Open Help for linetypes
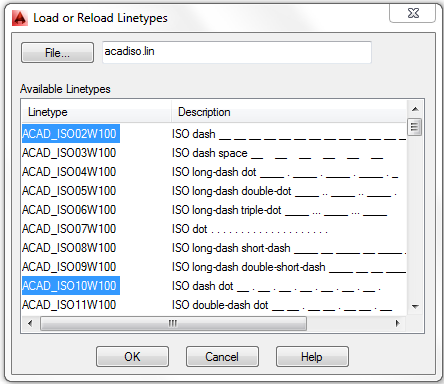 pyautogui.click(x=312, y=357)
